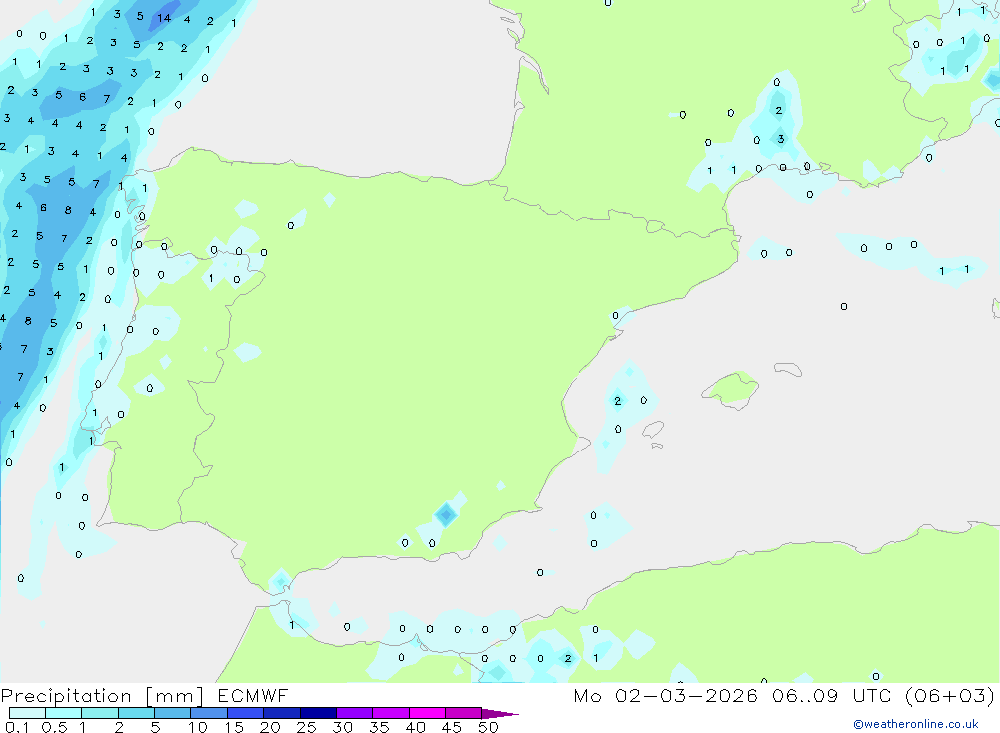Click the 5–10 mm legend swatch
Viewport: 1000px width, 733px height.
pyautogui.click(x=173, y=713)
